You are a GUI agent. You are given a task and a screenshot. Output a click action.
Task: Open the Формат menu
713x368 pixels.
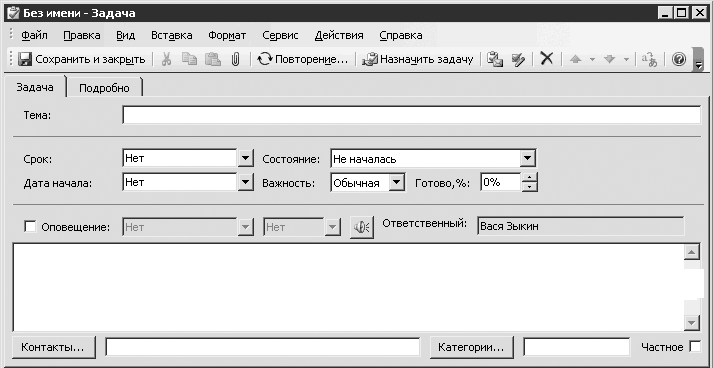pyautogui.click(x=227, y=35)
